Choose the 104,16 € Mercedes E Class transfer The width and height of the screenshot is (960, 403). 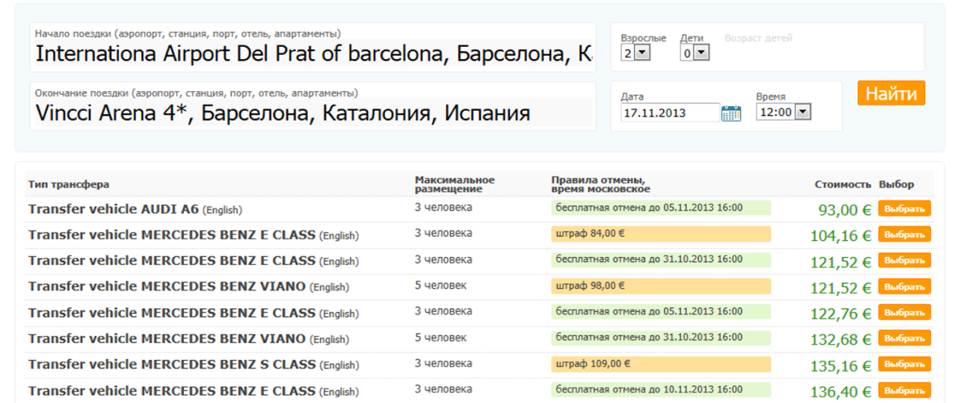(904, 235)
